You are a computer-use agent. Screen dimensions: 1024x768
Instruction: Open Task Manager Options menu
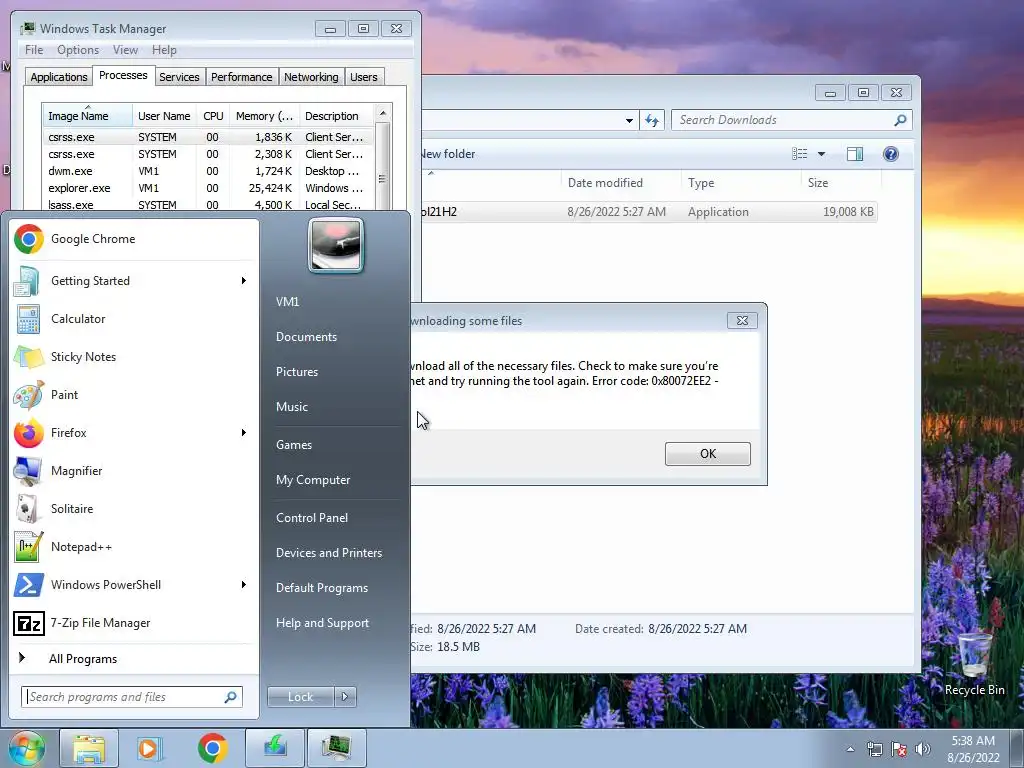click(78, 50)
